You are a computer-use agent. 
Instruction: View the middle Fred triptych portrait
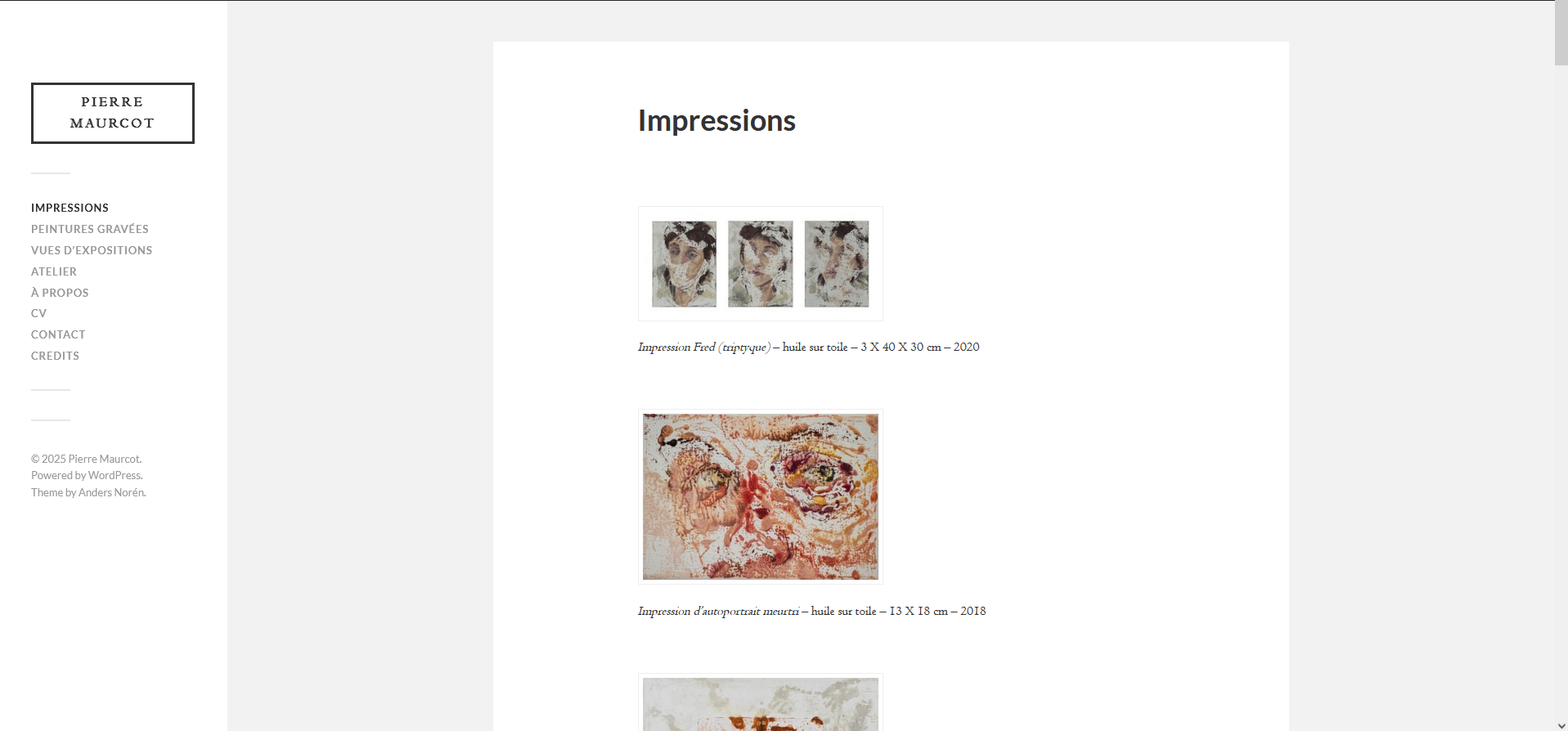[x=761, y=264]
